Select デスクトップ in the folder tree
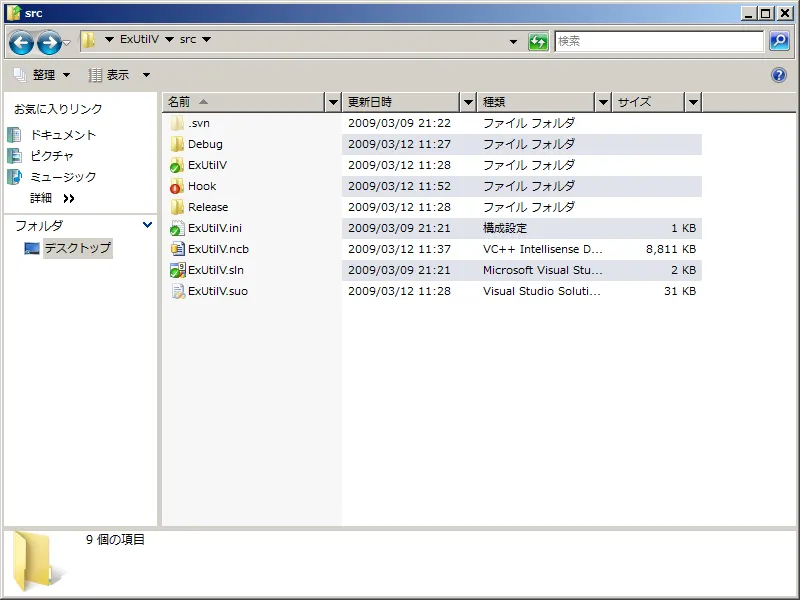 [77, 248]
